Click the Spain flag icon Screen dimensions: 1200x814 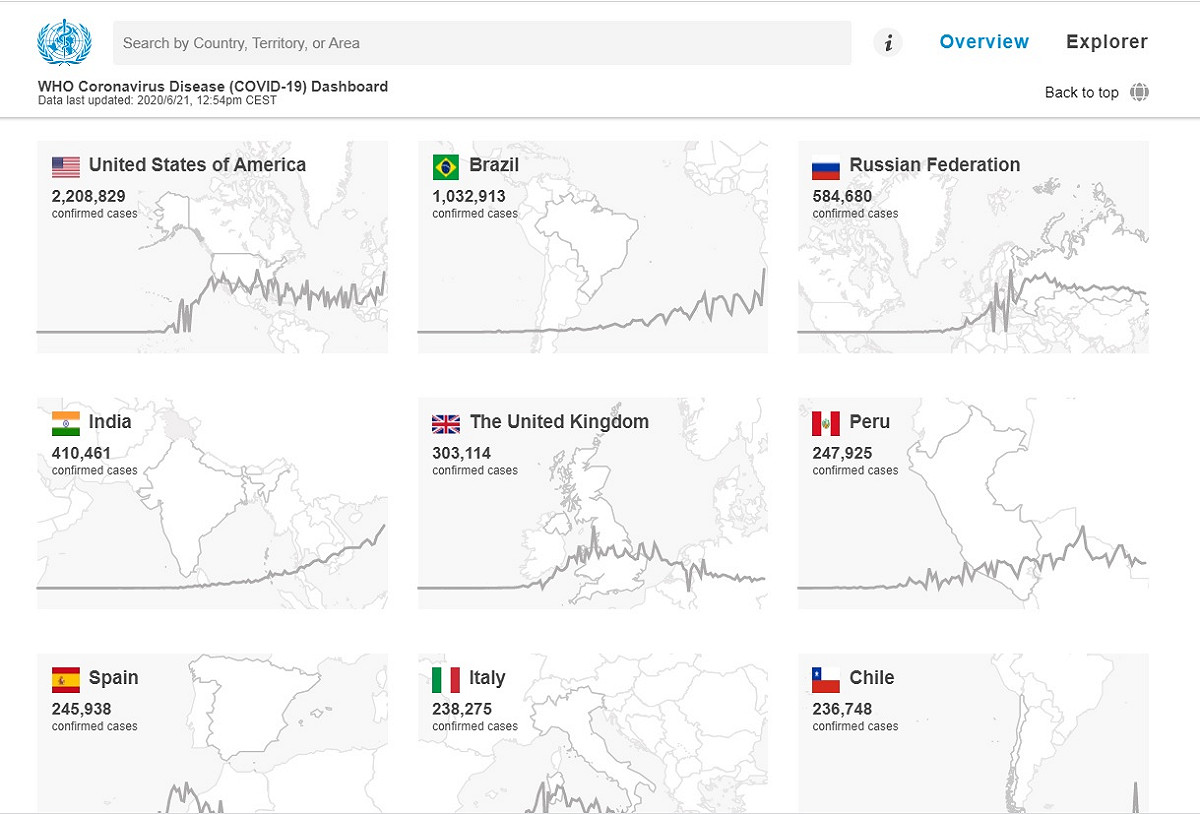point(66,680)
